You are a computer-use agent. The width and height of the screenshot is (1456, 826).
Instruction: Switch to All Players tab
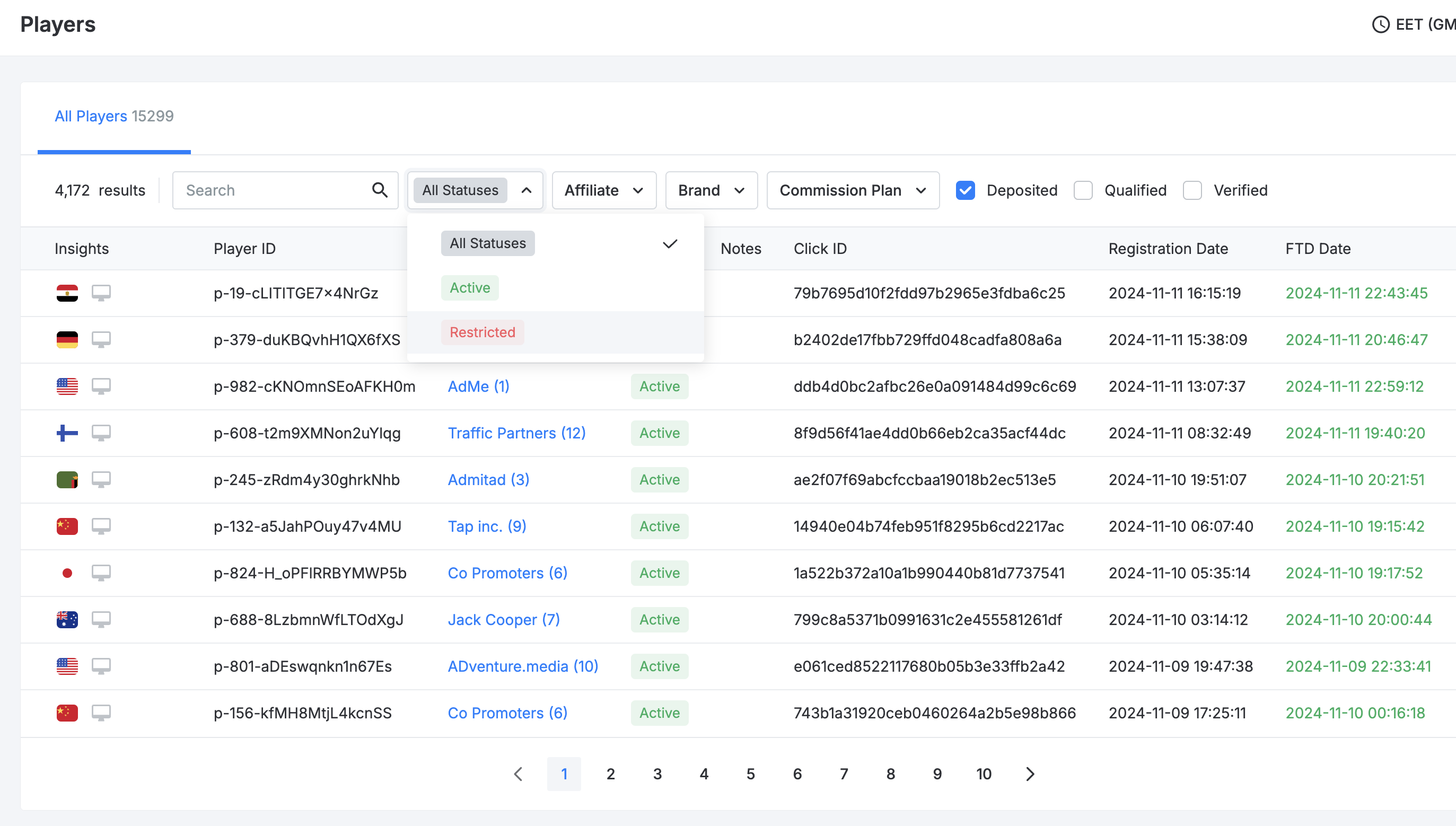coord(114,116)
